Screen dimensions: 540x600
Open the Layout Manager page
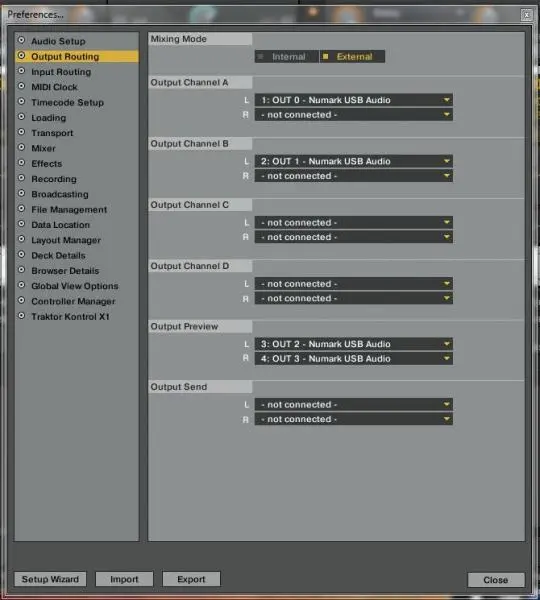(x=66, y=240)
